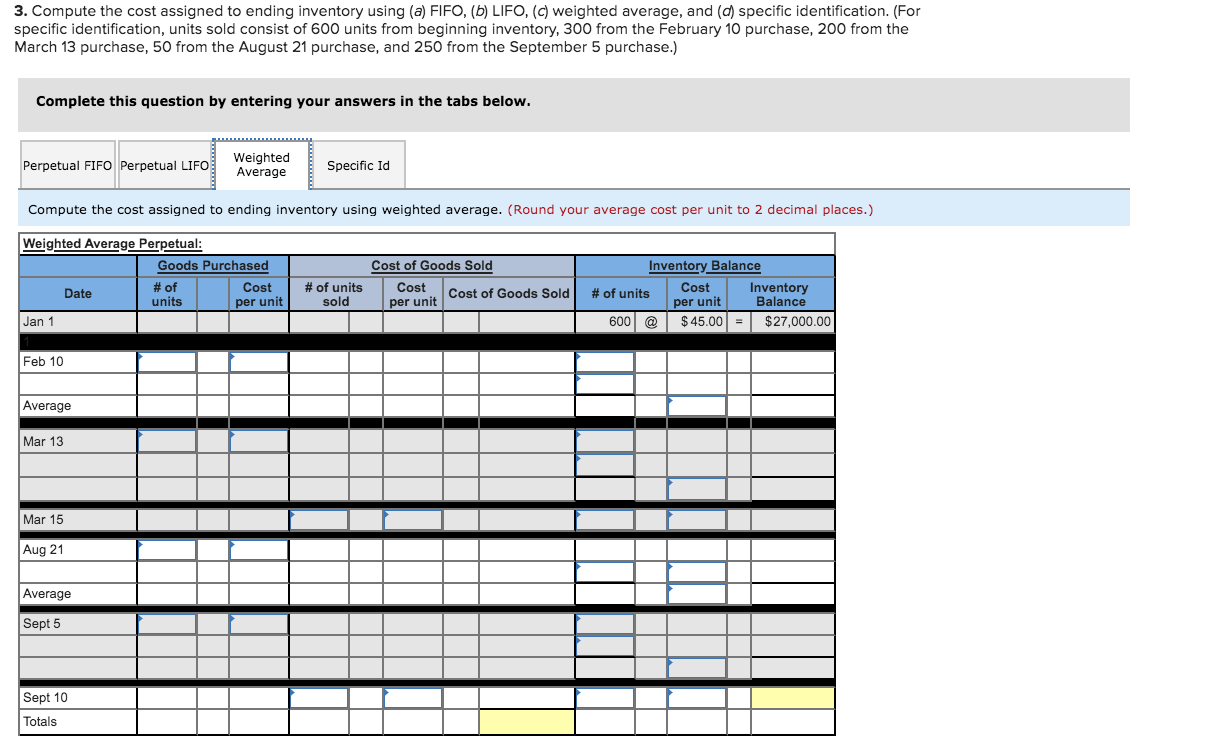The width and height of the screenshot is (1208, 740).
Task: Switch to the Perpetual LIFO tab
Action: tap(164, 165)
